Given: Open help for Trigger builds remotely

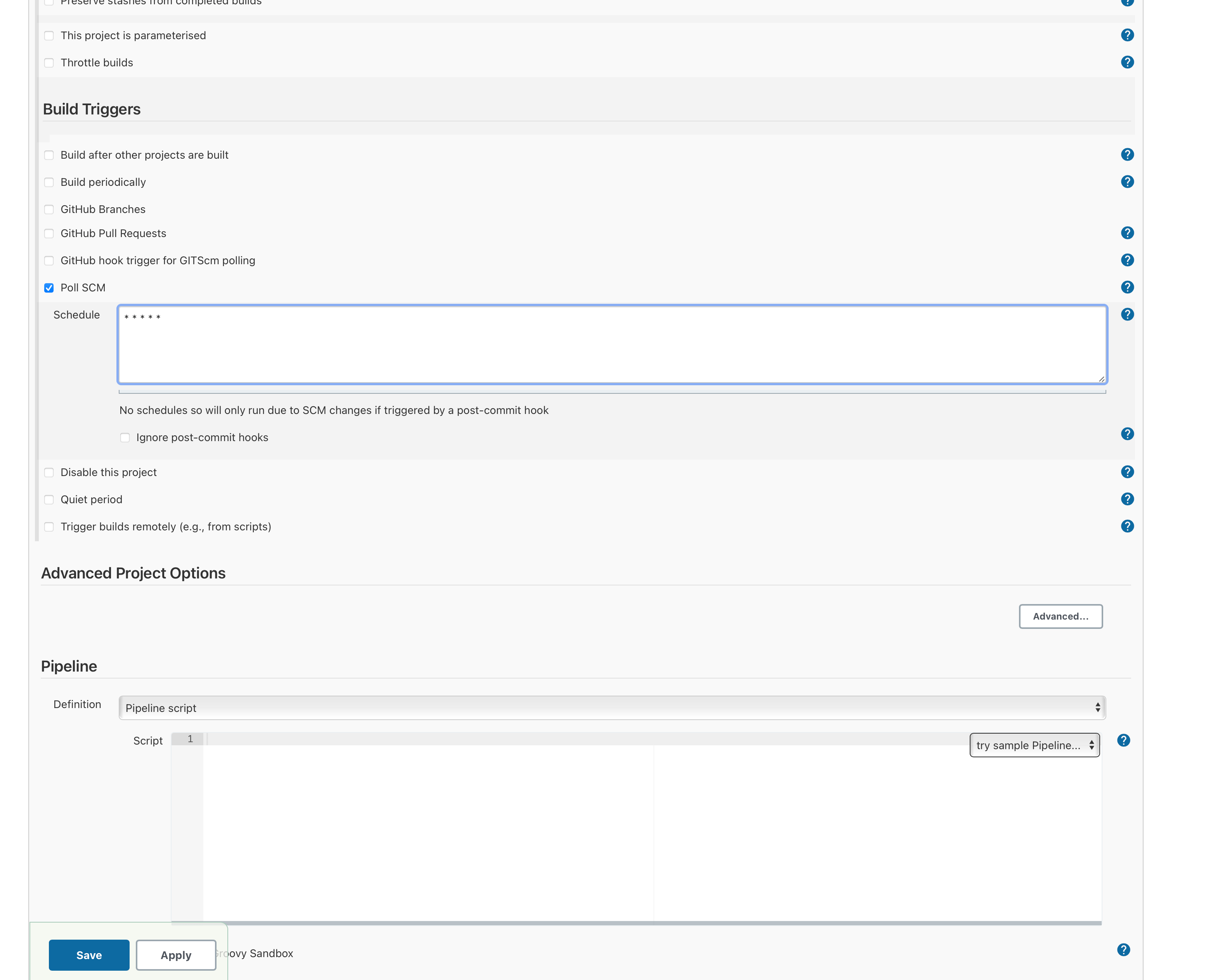Looking at the screenshot, I should coord(1126,526).
